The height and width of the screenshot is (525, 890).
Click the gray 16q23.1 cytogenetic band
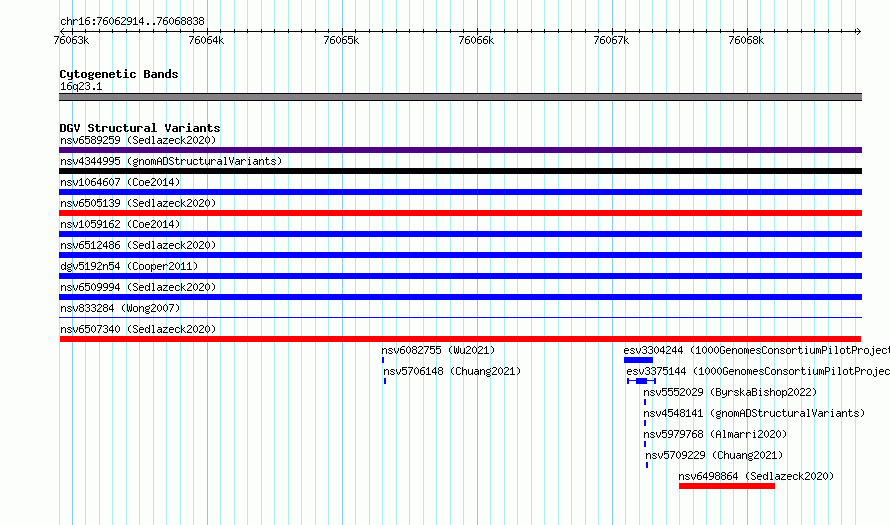[x=460, y=97]
